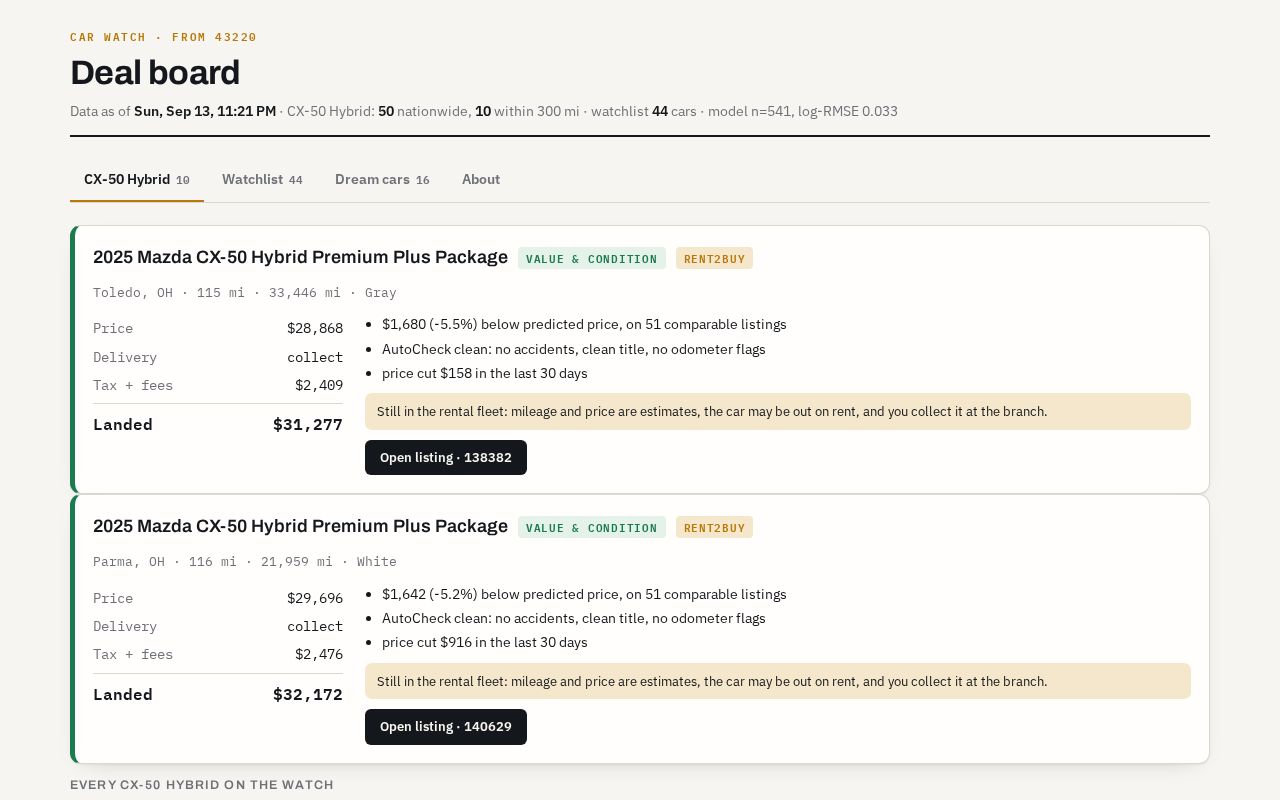The height and width of the screenshot is (800, 1280).
Task: Click the $29,696 price value
Action: pos(315,599)
